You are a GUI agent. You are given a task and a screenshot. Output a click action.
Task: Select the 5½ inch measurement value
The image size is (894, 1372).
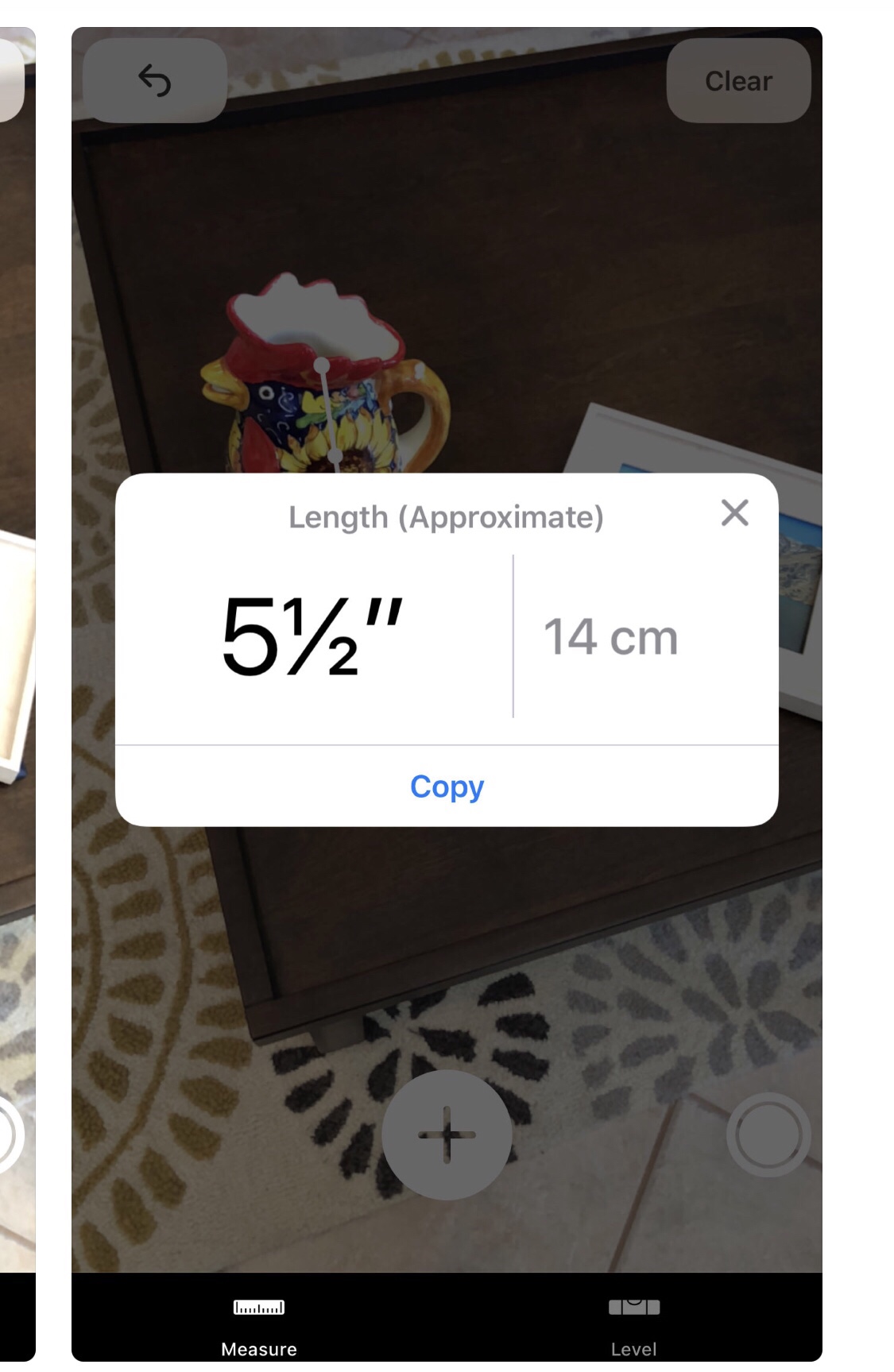pos(312,636)
